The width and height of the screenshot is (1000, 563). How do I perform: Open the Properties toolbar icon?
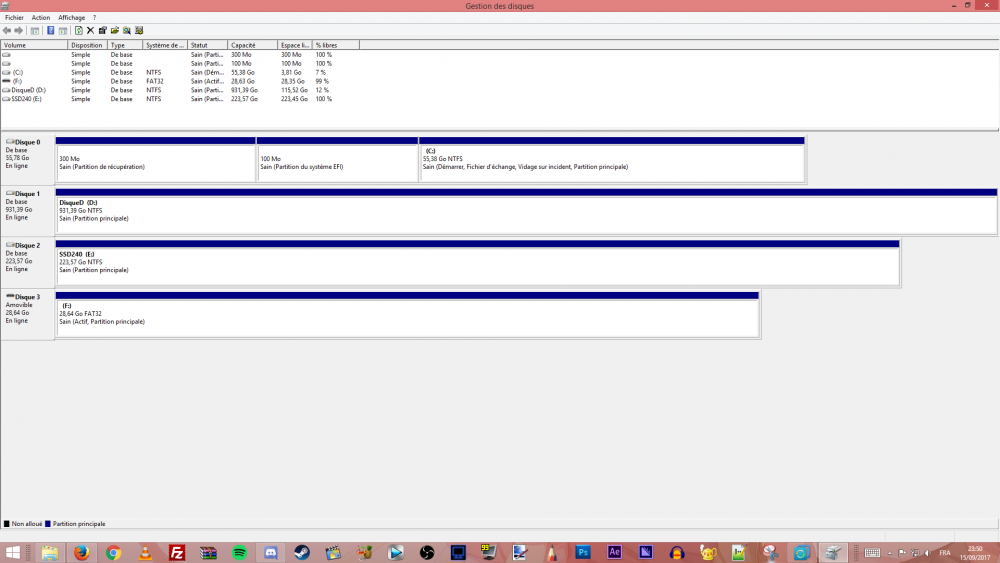pyautogui.click(x=103, y=31)
